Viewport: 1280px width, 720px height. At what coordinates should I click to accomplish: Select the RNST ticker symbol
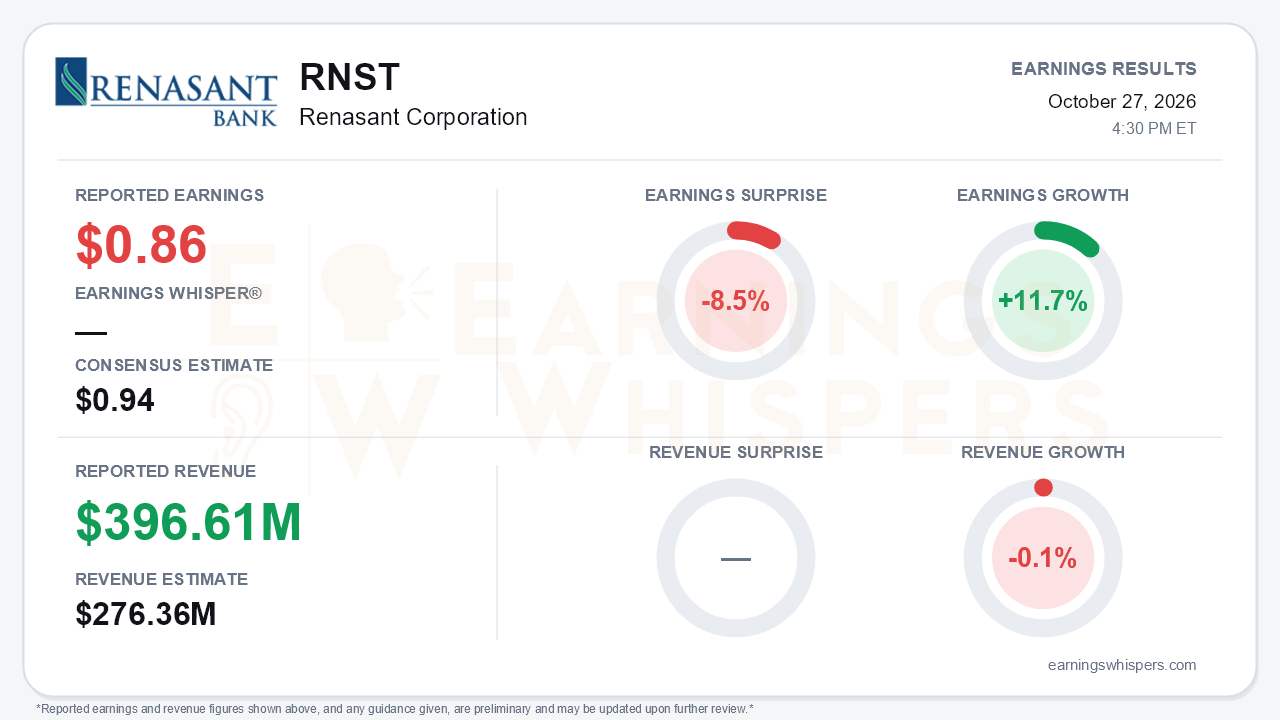pyautogui.click(x=349, y=78)
